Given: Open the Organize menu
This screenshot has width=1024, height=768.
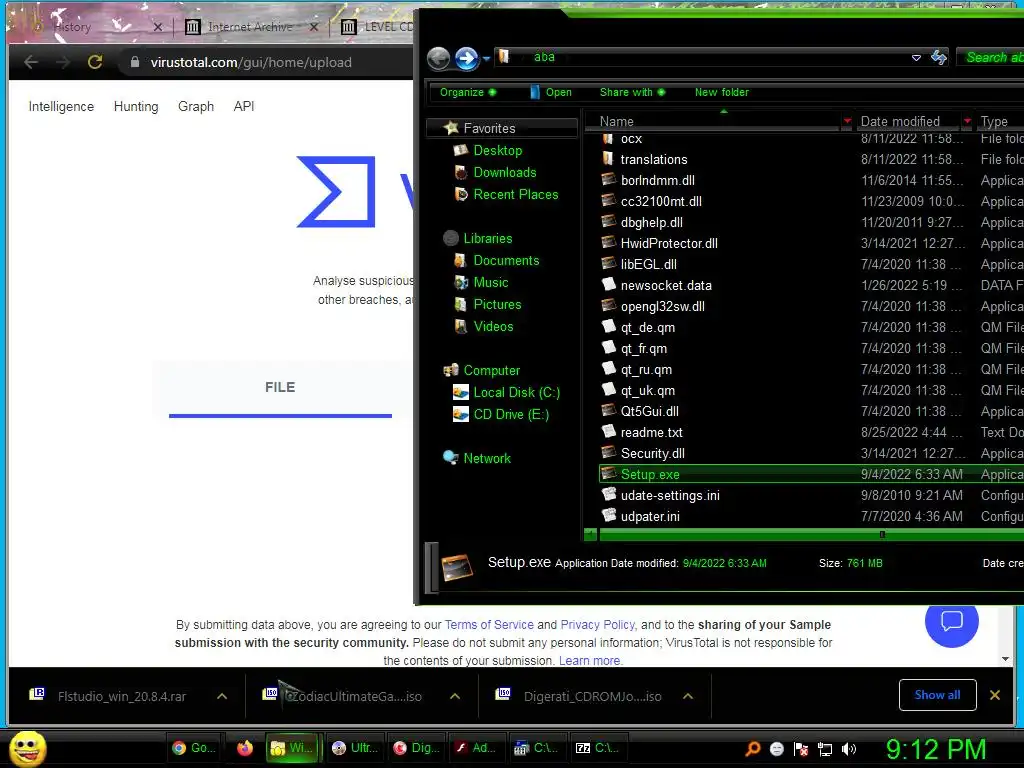Looking at the screenshot, I should 468,92.
